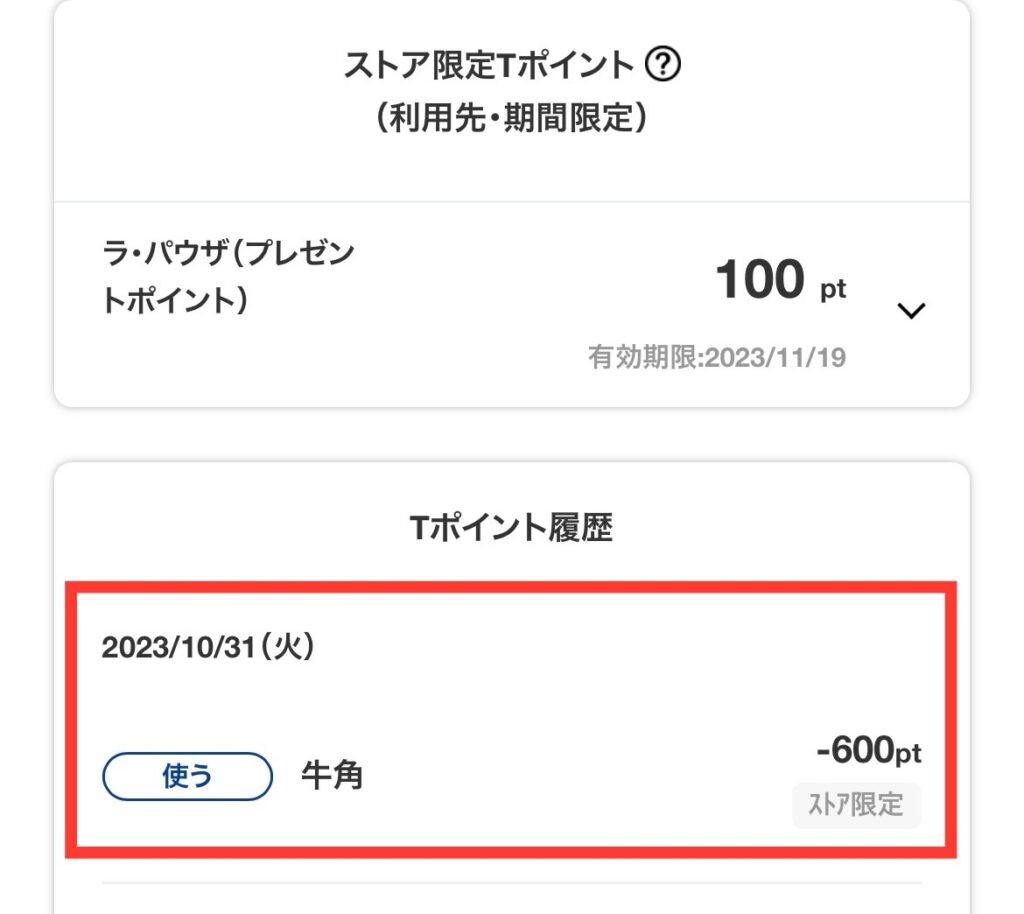
Task: Click the 有効期限:2023/11/19 expiry text
Action: click(x=716, y=356)
